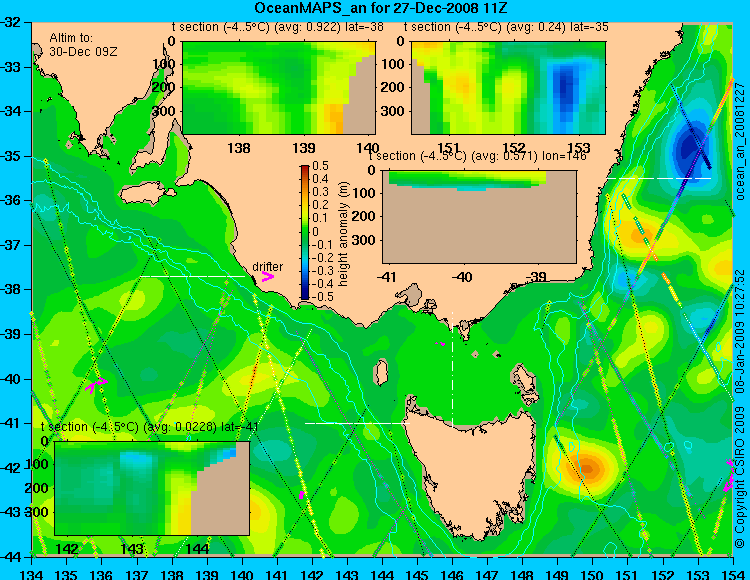Click the 'Altim to:' label

[71, 38]
